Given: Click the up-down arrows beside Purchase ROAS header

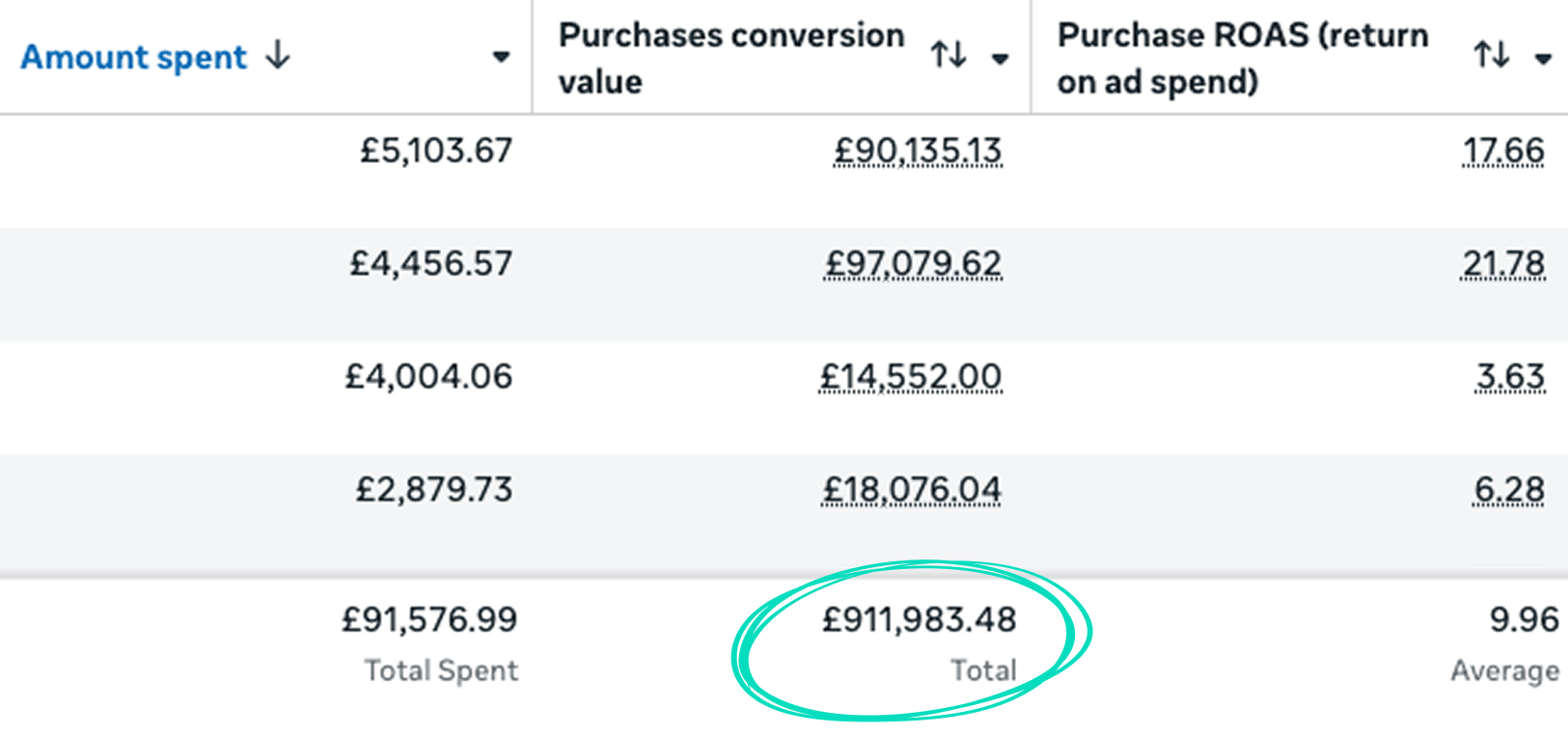Looking at the screenshot, I should (1491, 55).
